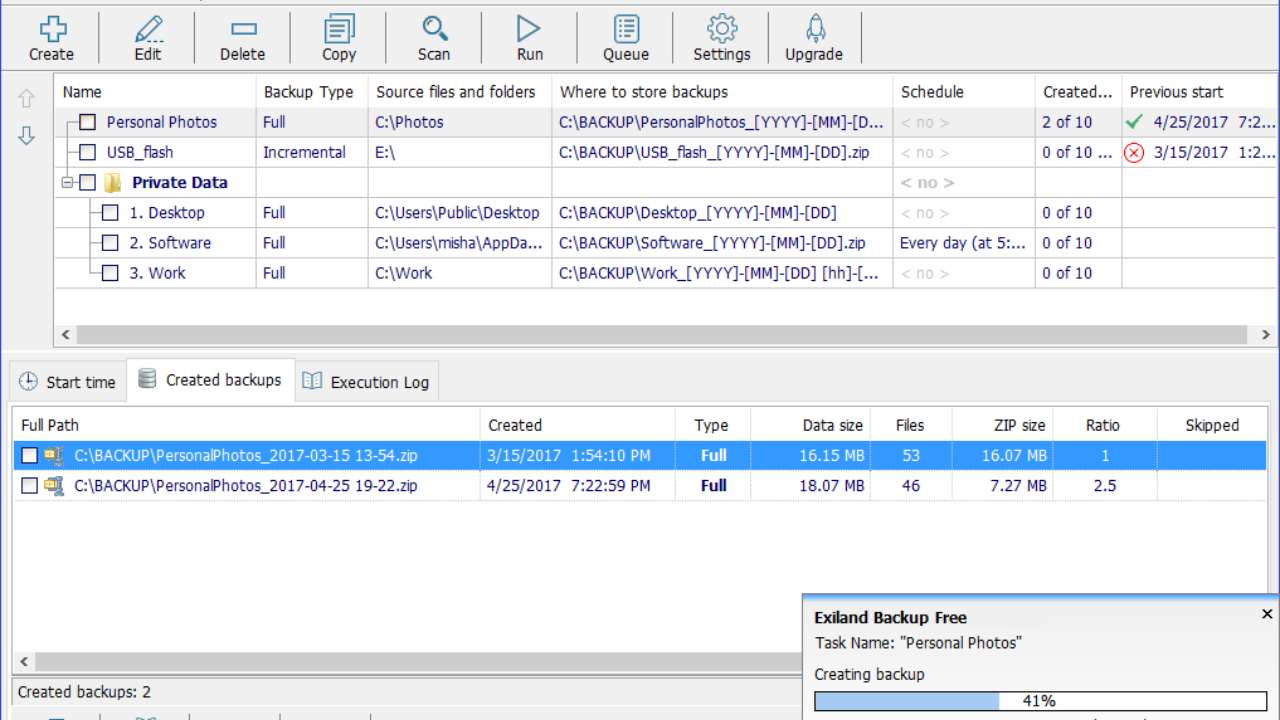Click green checkmark status for Personal Photos
The width and height of the screenshot is (1280, 720).
click(x=1133, y=122)
